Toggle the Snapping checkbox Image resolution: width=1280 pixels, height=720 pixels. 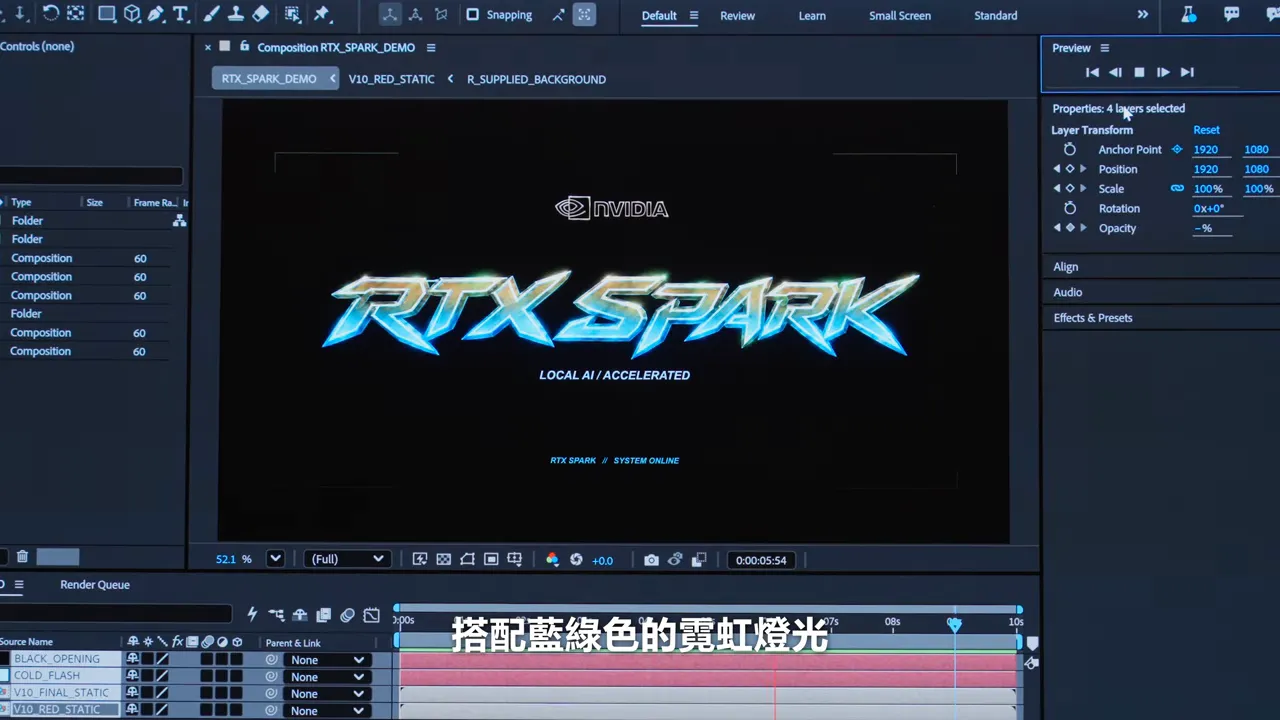click(x=473, y=15)
